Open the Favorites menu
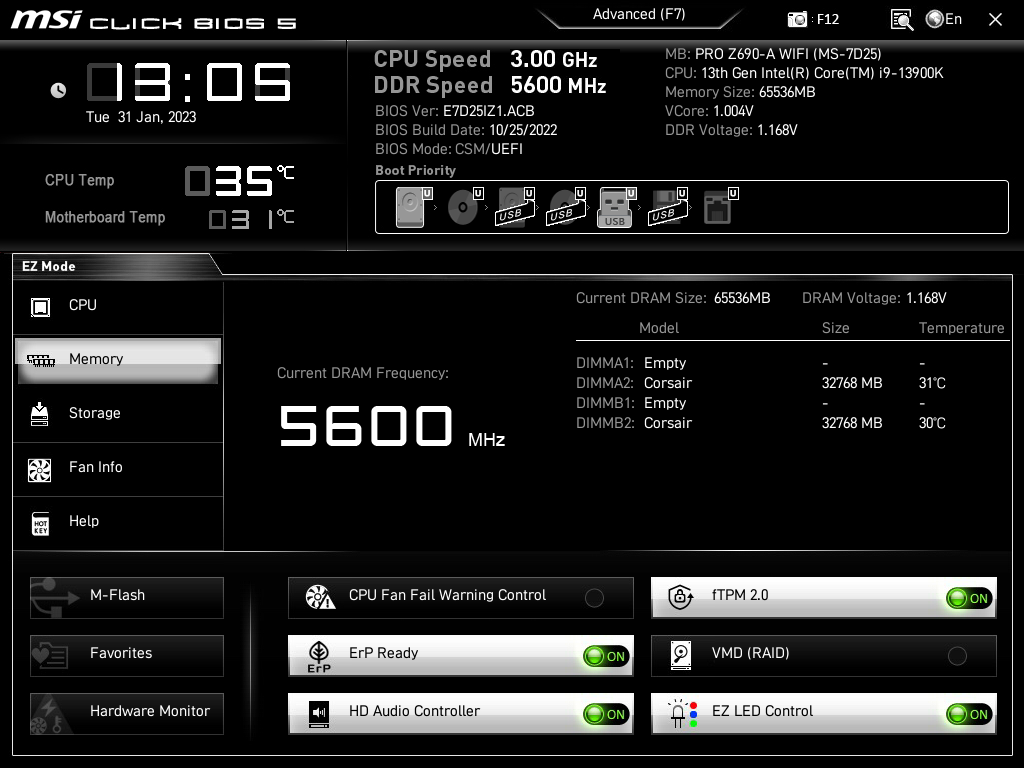Screen dimensions: 1024x768 tap(127, 656)
